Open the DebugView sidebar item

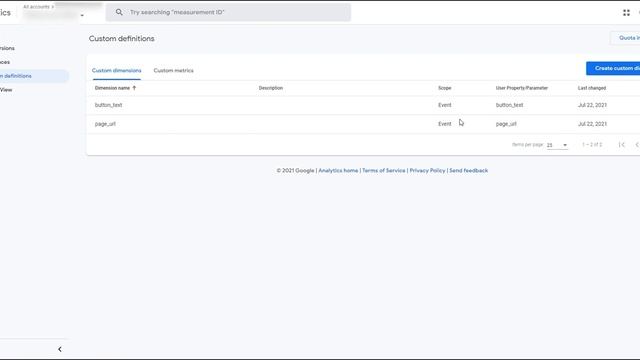click(6, 90)
